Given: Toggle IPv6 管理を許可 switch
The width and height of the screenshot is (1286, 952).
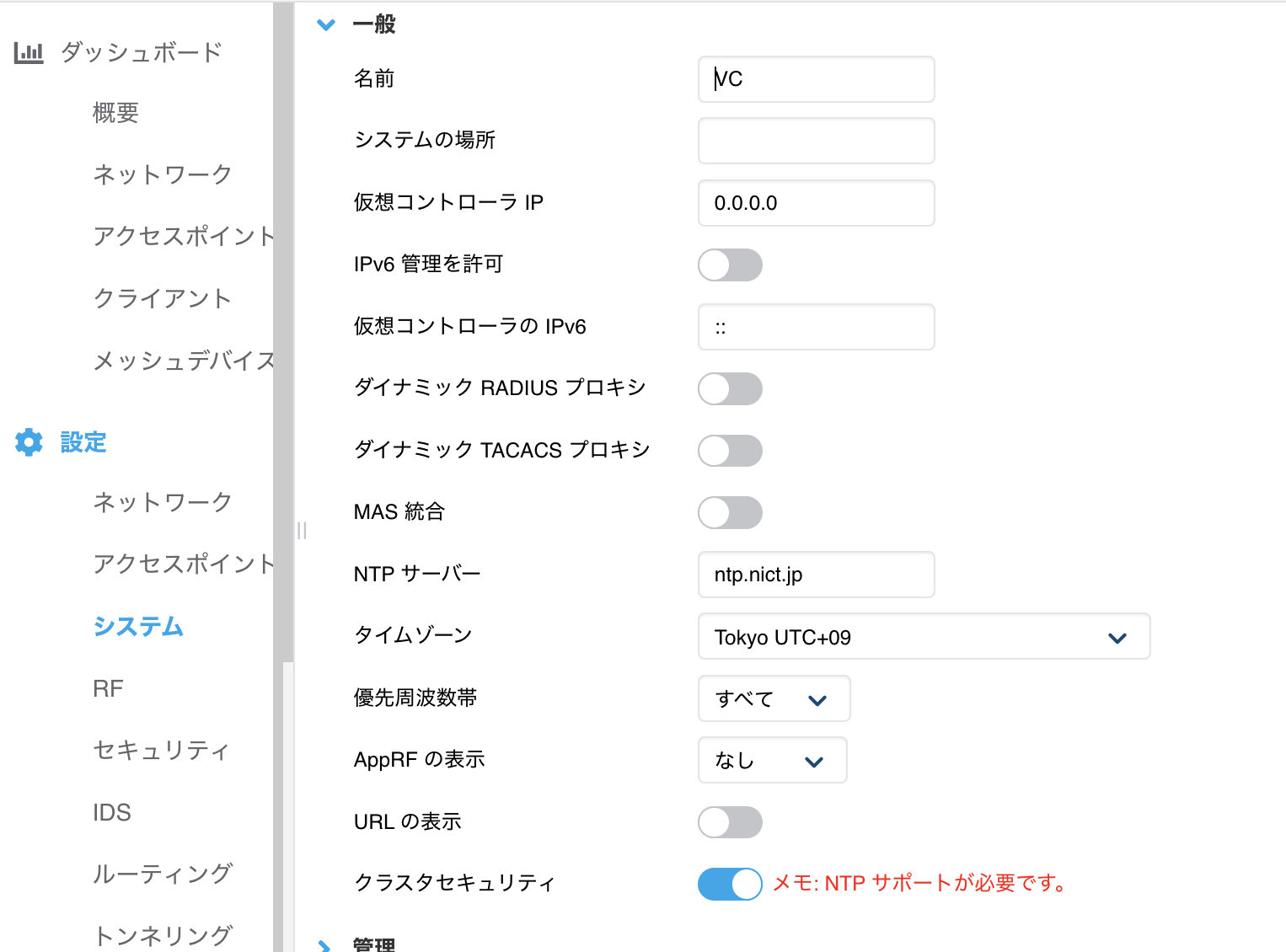Looking at the screenshot, I should (x=730, y=265).
